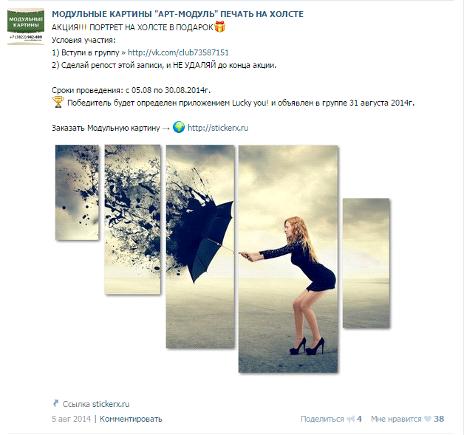Screen dimensions: 464x435
Task: Open the vk.com/club73587151 link
Action: click(x=178, y=52)
